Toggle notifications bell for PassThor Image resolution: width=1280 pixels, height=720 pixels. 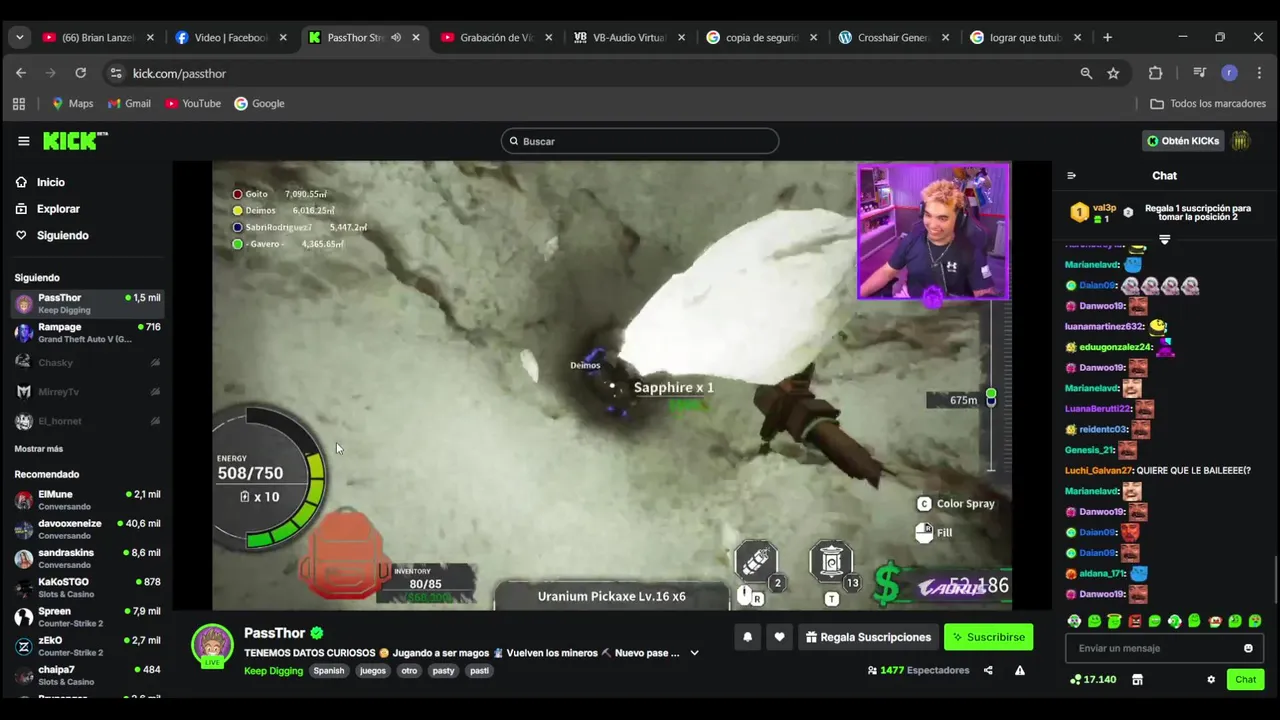747,637
